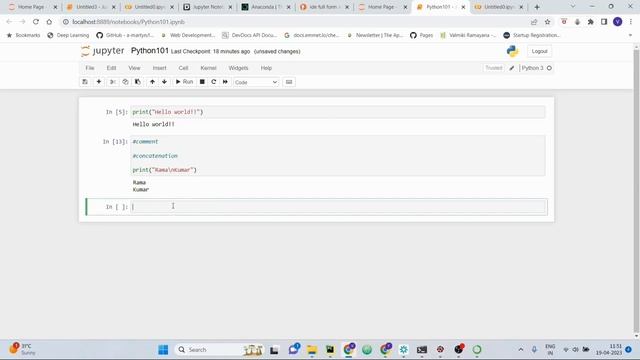Bookmark this page with star icon
The image size is (640, 360).
(547, 22)
